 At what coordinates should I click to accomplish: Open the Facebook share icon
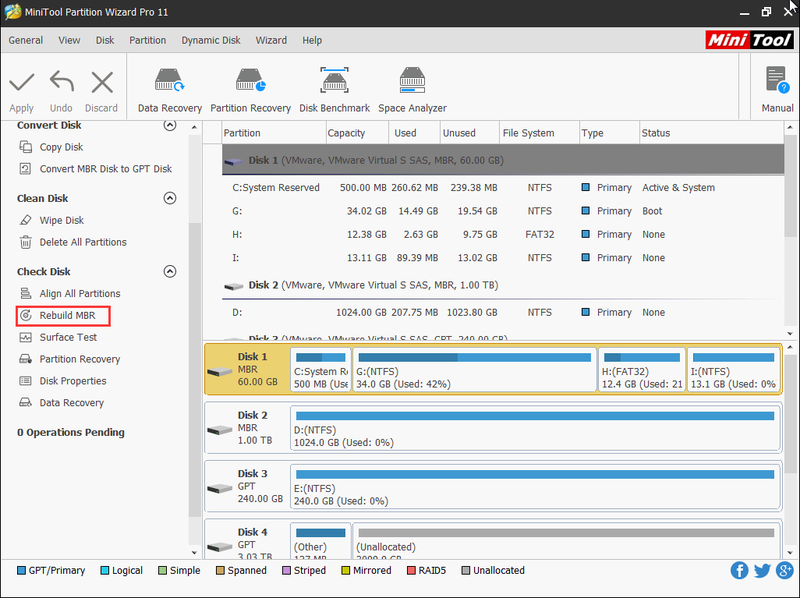tap(739, 570)
